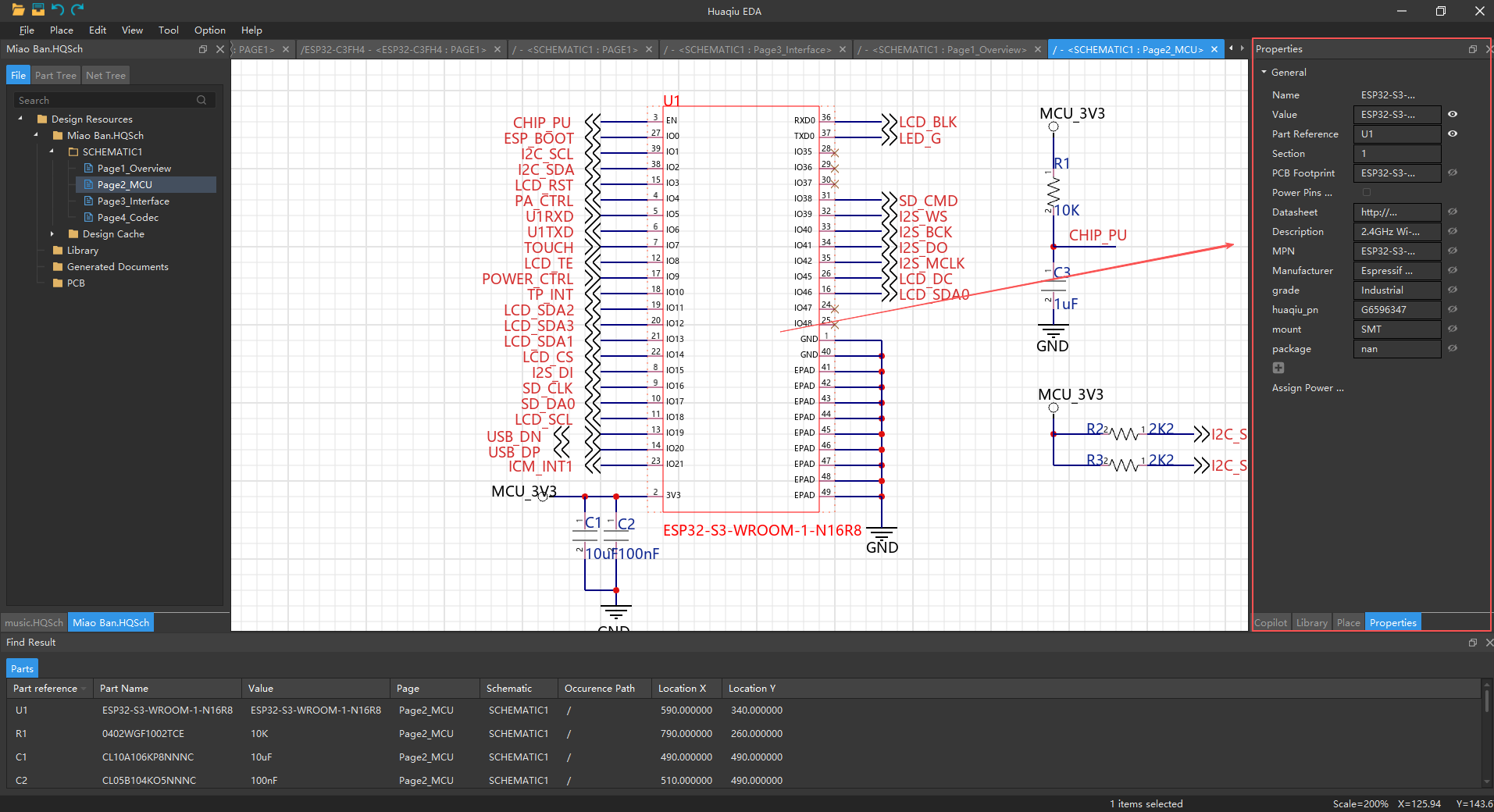Open the Tool menu
This screenshot has height=812, width=1494.
point(169,30)
